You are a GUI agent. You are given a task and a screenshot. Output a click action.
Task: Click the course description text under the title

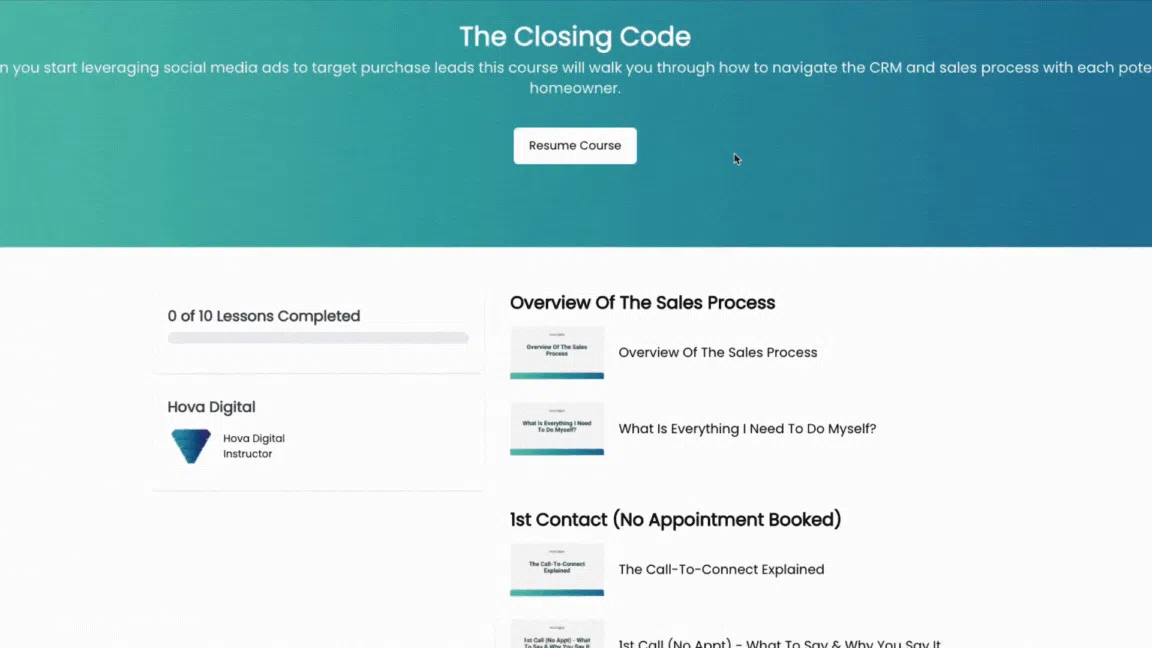tap(575, 78)
